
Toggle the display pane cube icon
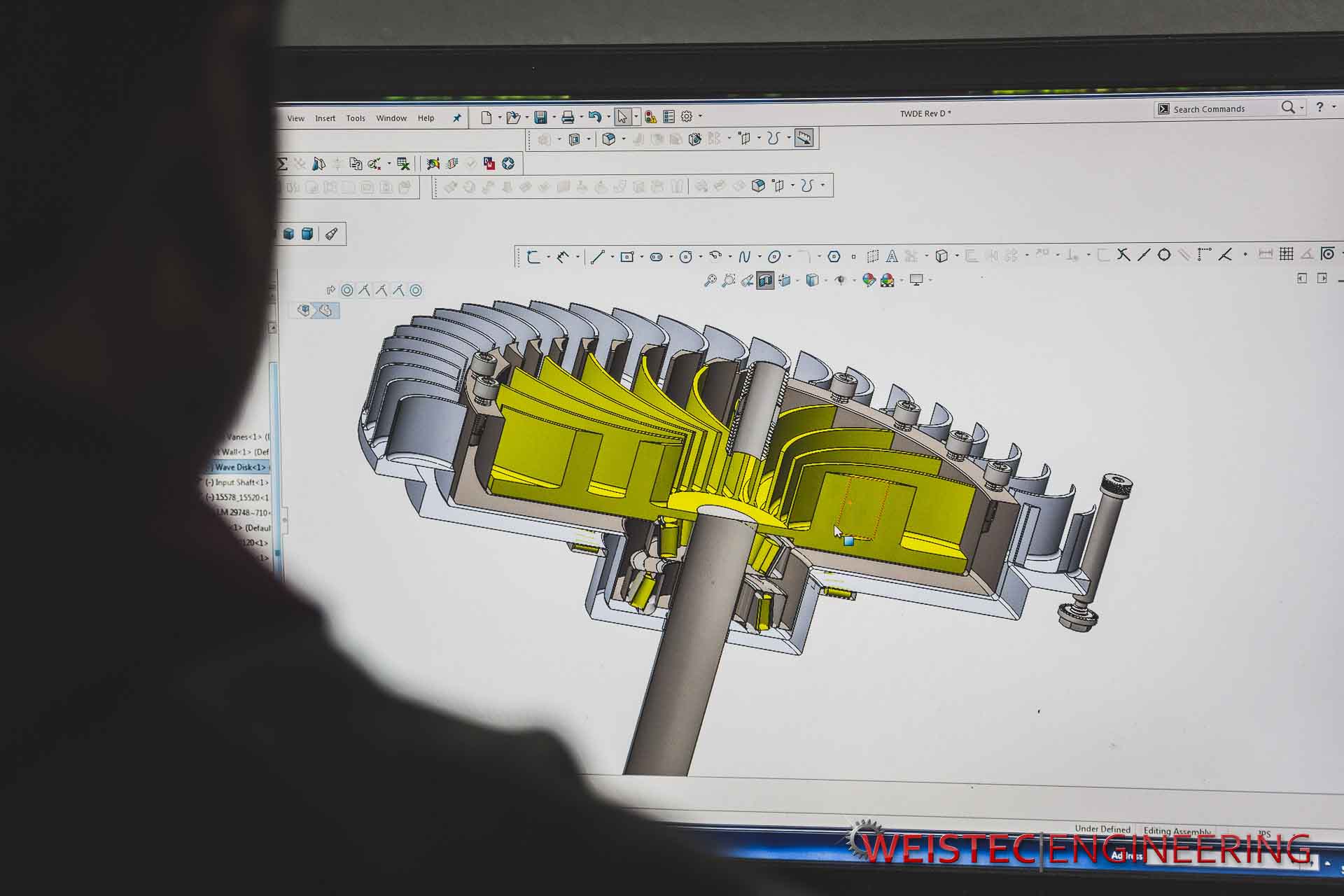coord(304,309)
